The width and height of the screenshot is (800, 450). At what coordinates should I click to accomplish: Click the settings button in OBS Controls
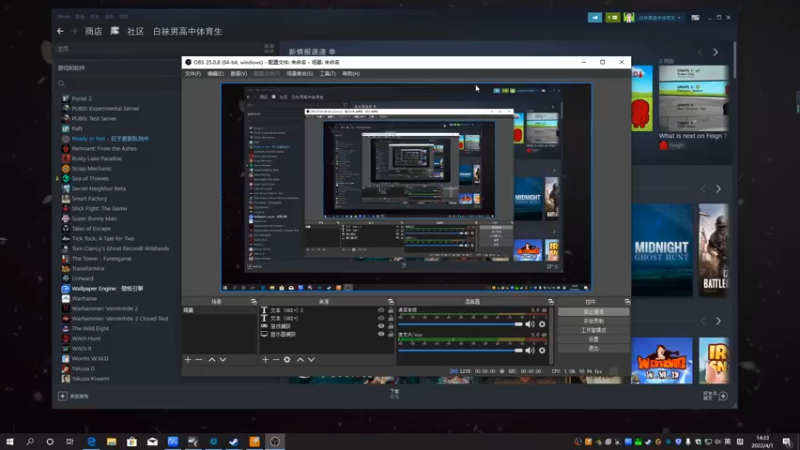click(593, 339)
